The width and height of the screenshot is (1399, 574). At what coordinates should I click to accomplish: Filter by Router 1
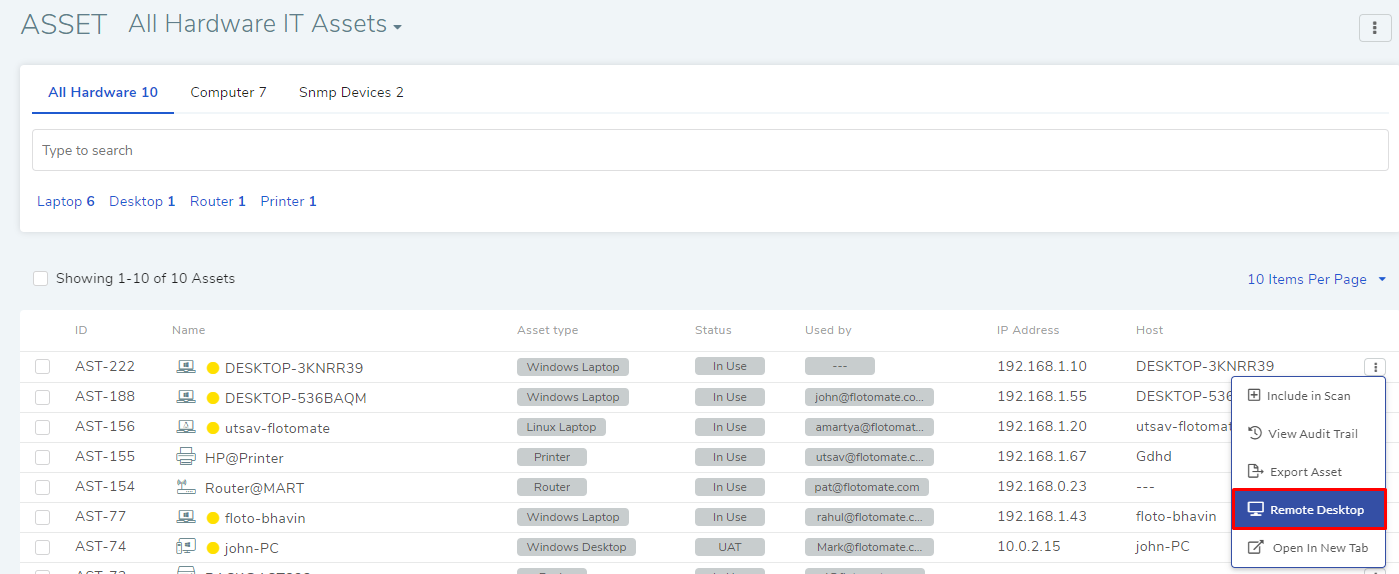(x=218, y=201)
